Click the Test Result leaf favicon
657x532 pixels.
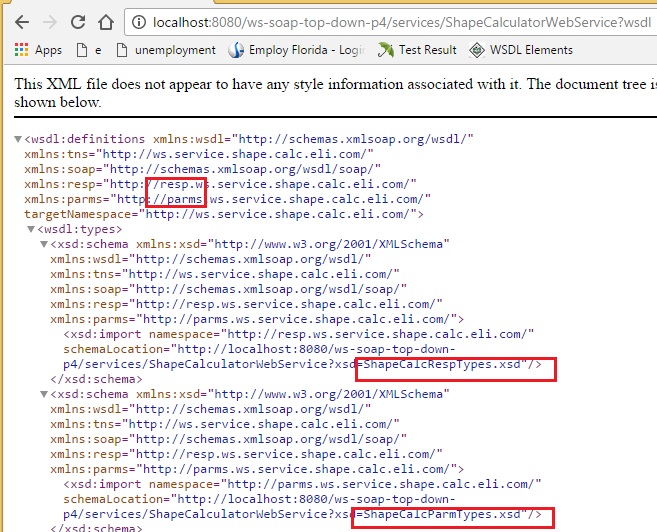(385, 50)
